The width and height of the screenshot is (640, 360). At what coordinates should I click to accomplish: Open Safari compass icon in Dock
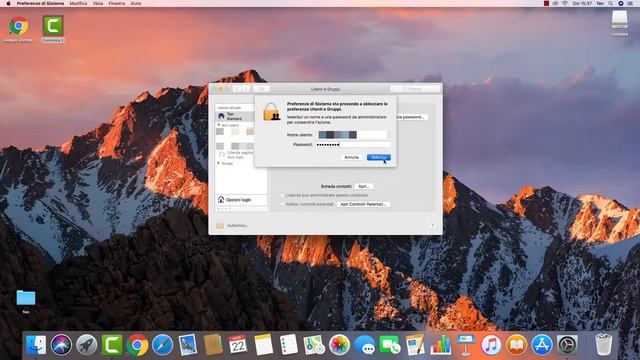162,345
